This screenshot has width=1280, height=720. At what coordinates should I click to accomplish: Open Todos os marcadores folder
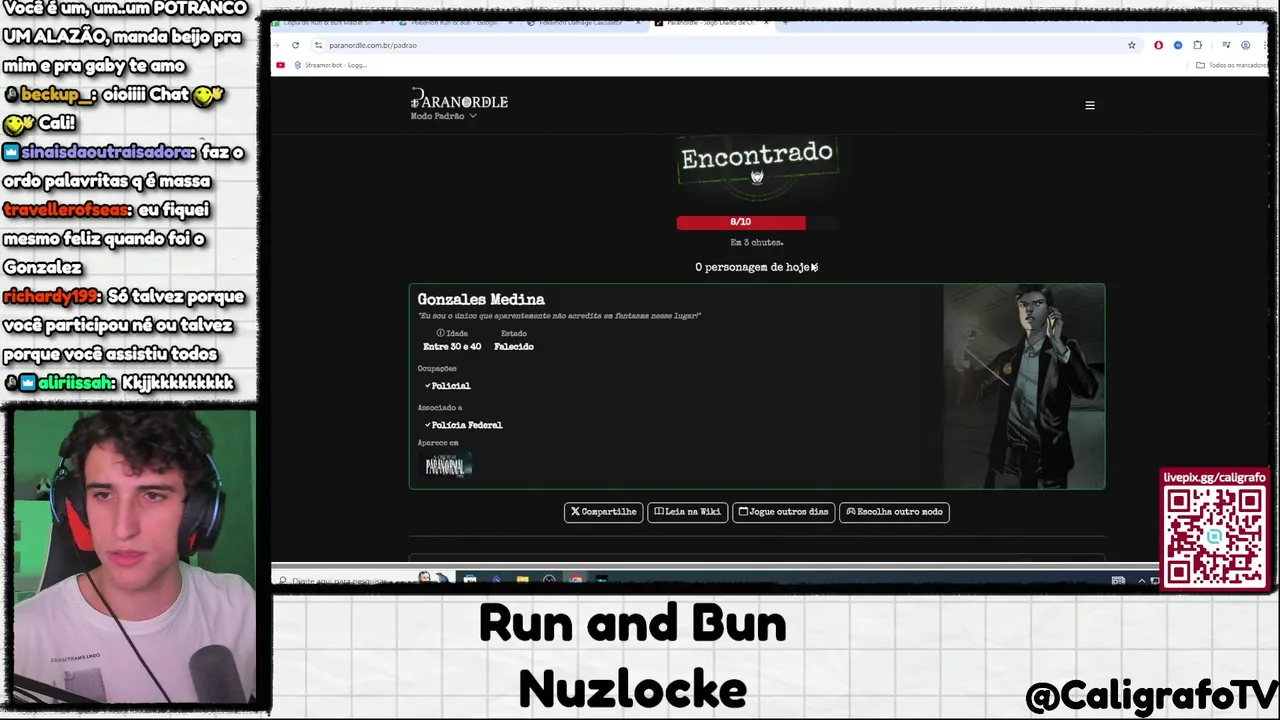click(x=1231, y=65)
